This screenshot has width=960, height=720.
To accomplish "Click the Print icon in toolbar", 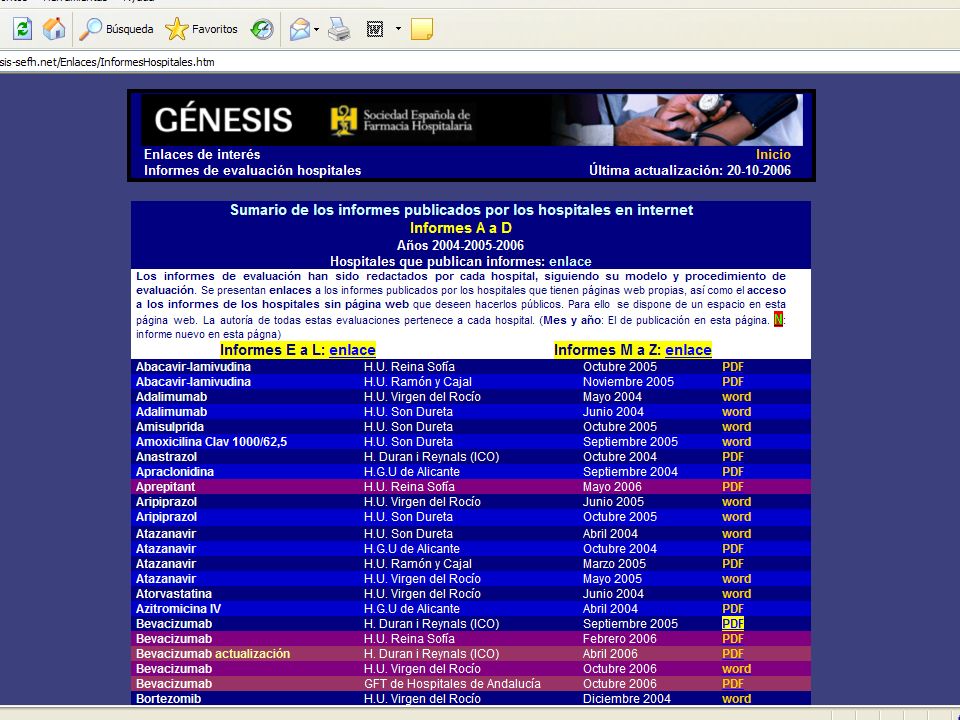I will coord(339,29).
